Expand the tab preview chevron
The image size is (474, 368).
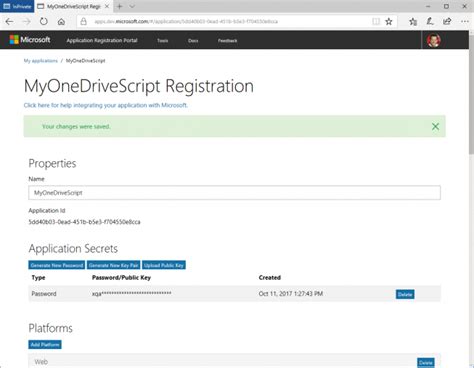click(x=132, y=6)
